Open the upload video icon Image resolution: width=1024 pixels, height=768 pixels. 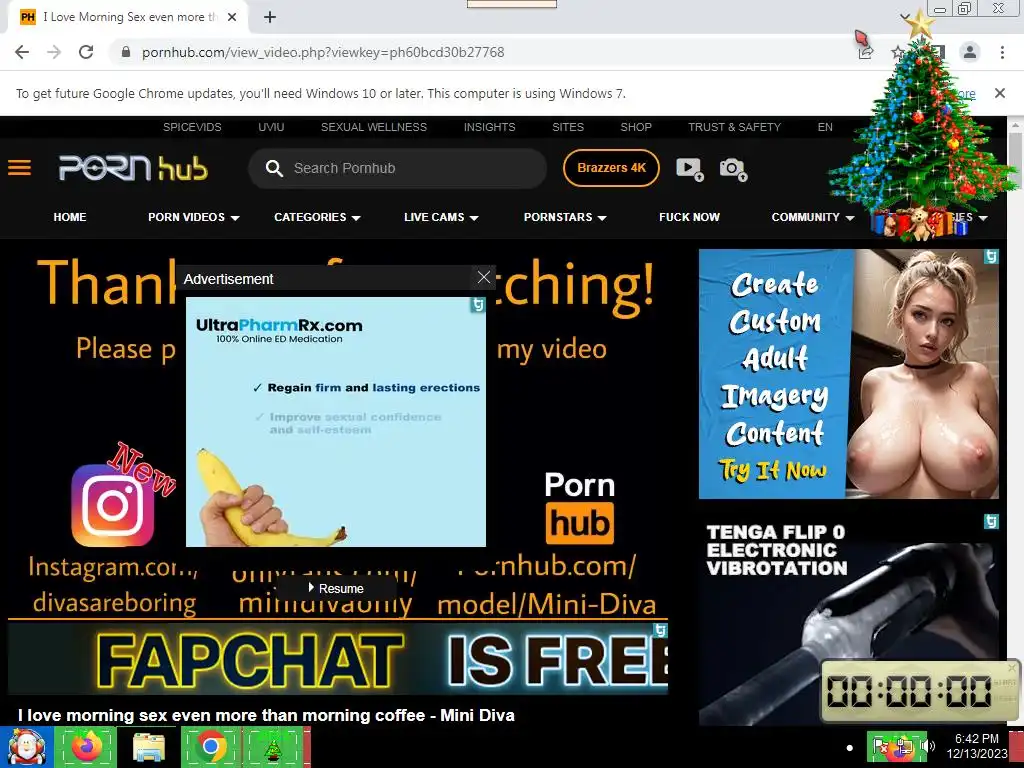[x=690, y=168]
